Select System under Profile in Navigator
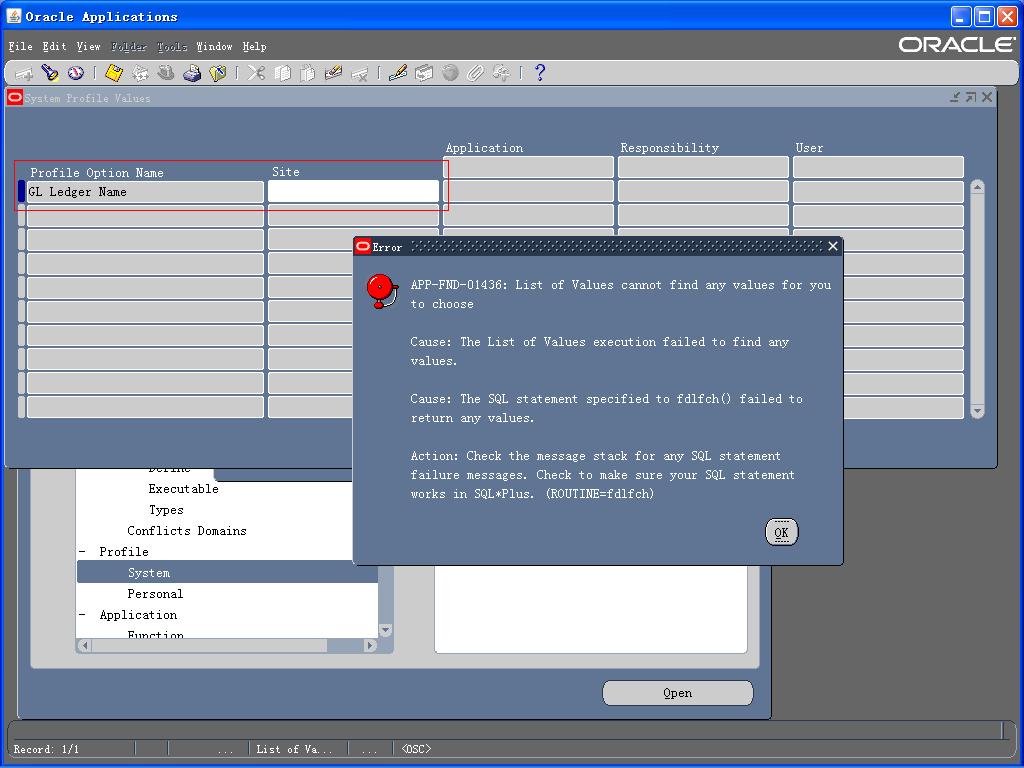The height and width of the screenshot is (768, 1024). [x=149, y=573]
